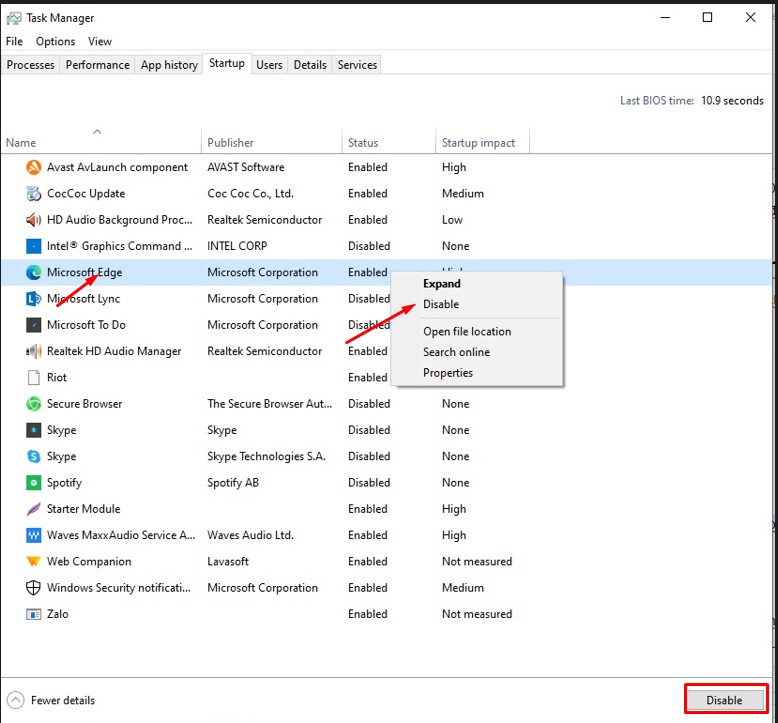Collapse view using Fewer details arrow
The image size is (778, 723).
point(15,700)
